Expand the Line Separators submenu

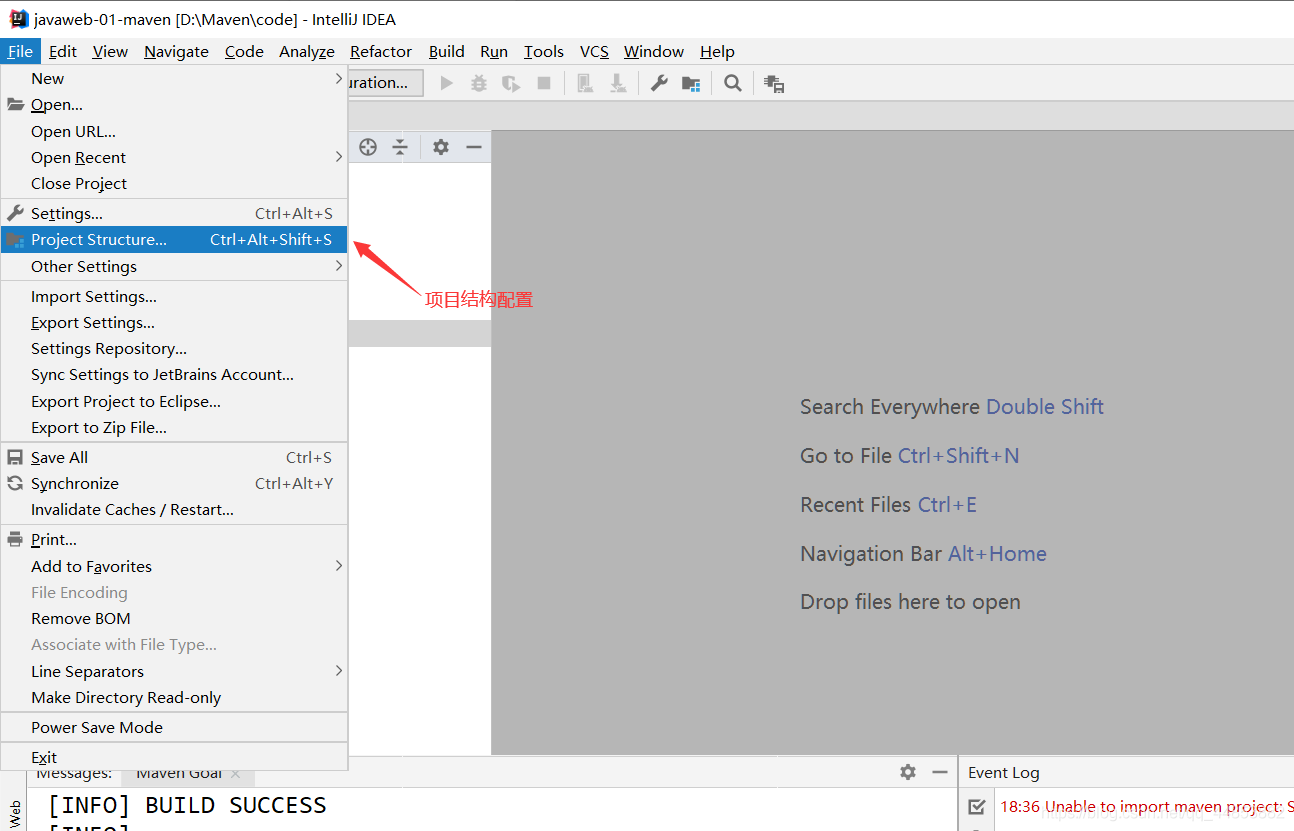point(174,671)
